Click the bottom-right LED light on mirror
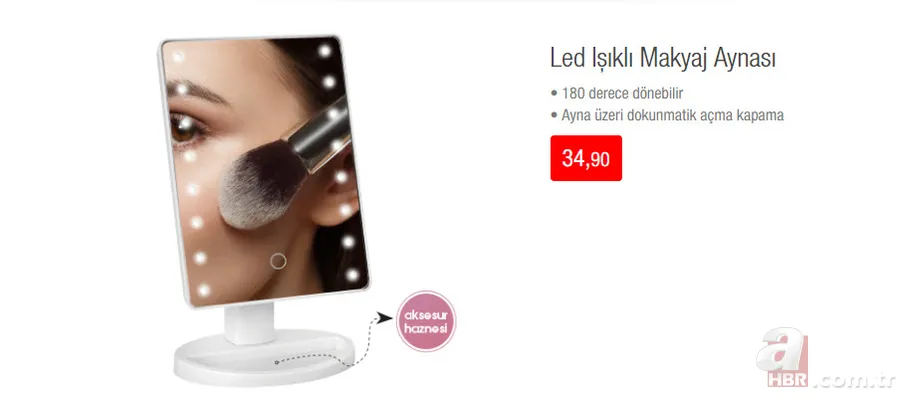Viewport: 900px width, 400px height. tap(352, 274)
